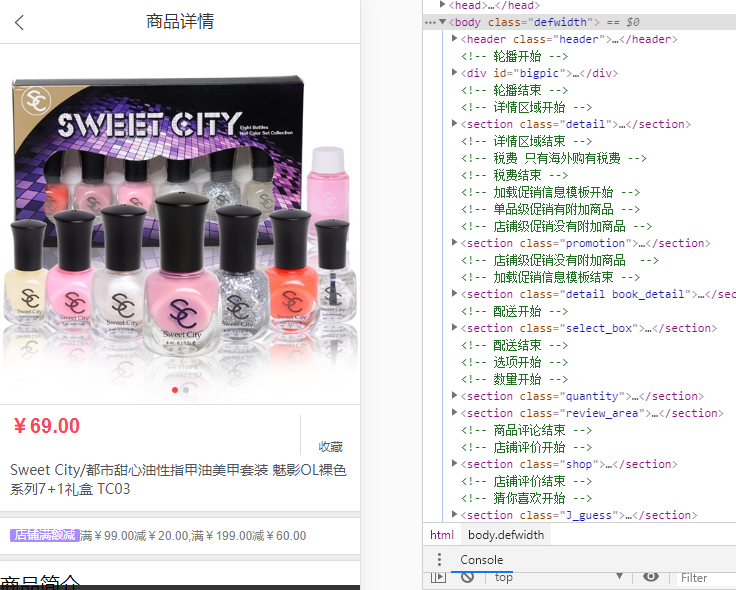Expand the header class="header" node

point(454,38)
